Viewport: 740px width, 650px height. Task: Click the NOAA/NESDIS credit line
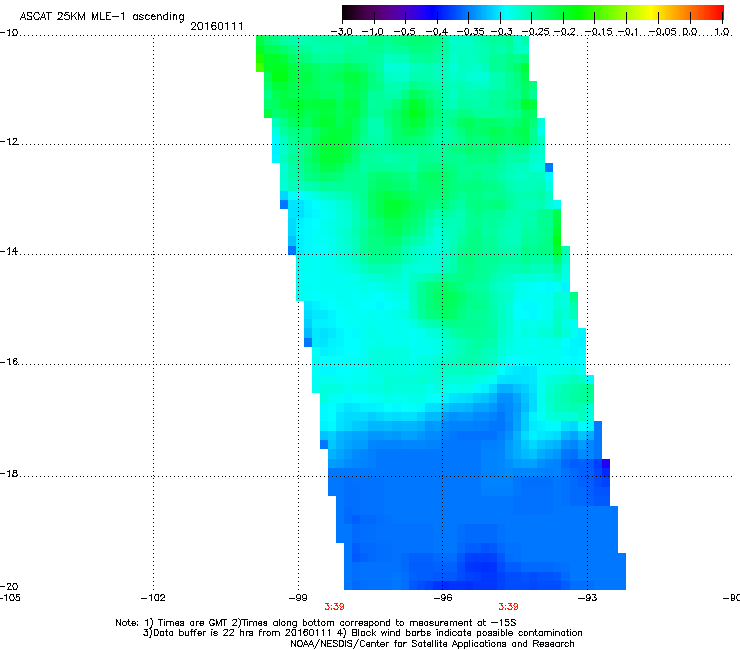[432, 644]
